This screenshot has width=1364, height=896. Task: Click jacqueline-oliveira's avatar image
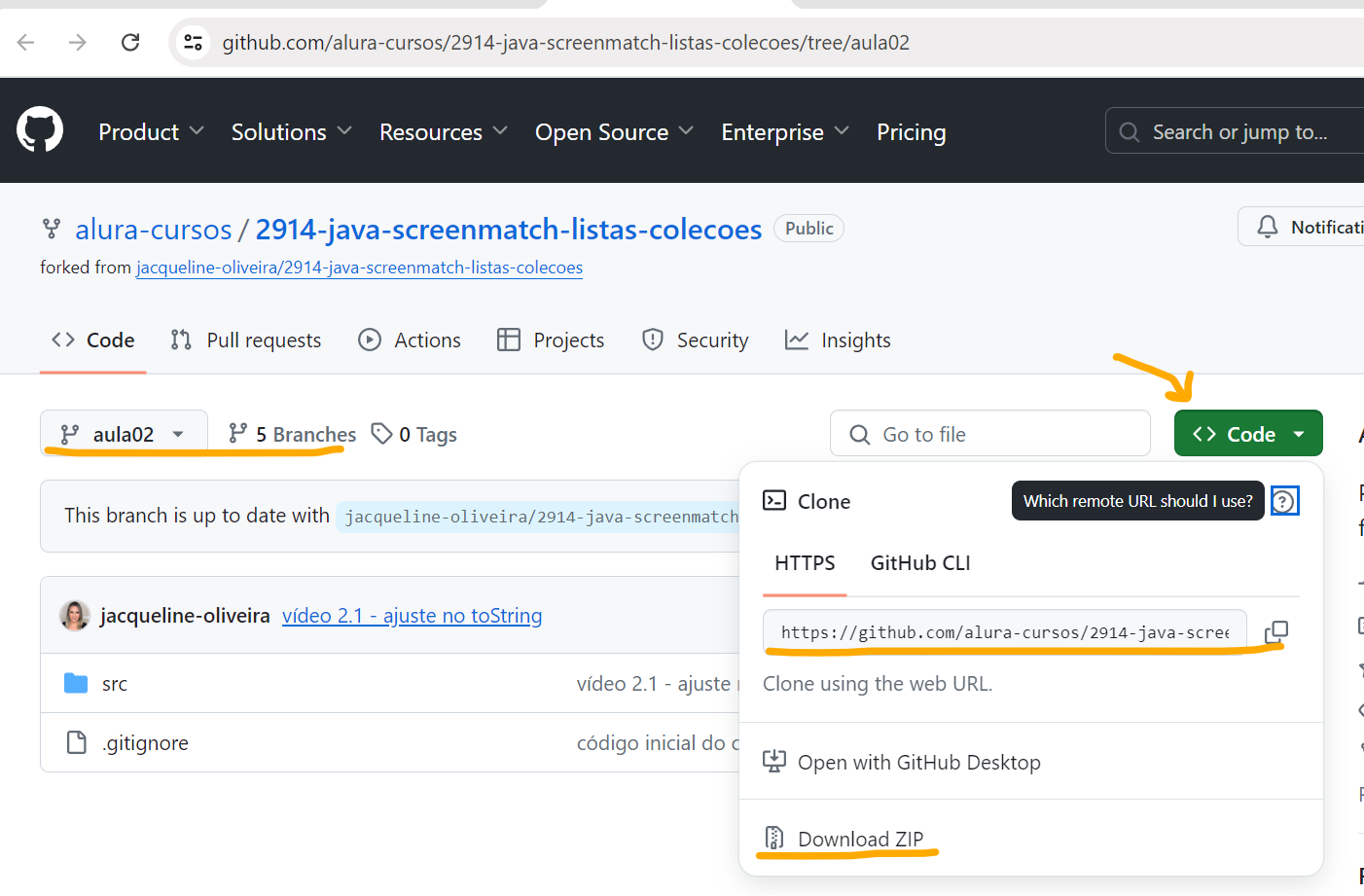pos(75,615)
